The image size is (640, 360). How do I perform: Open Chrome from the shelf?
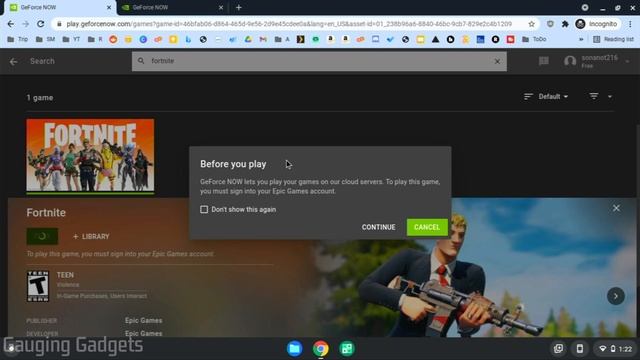[x=321, y=349]
